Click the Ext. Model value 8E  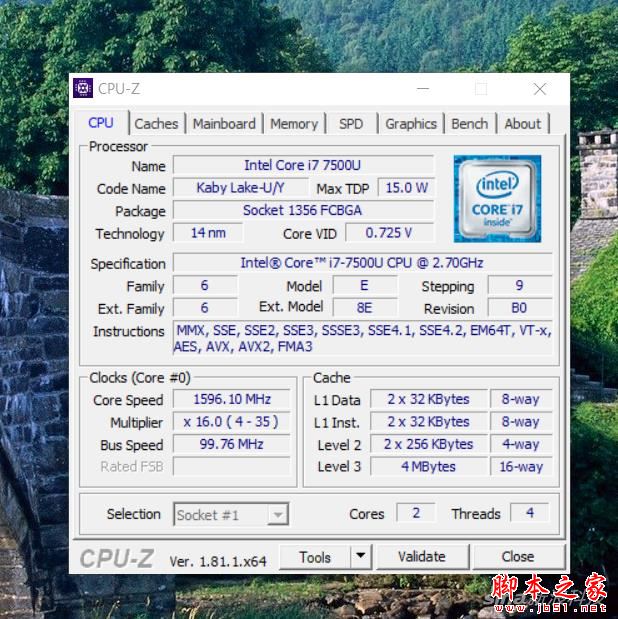[x=364, y=308]
